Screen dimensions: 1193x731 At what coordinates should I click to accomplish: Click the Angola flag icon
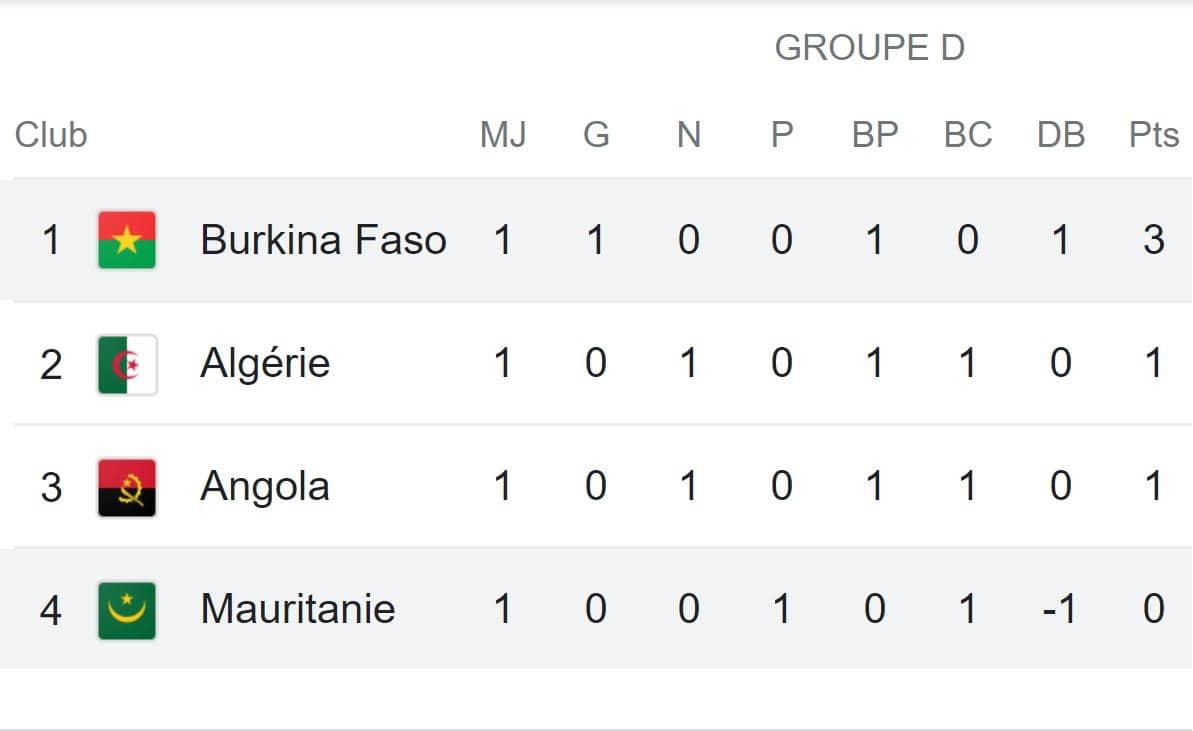(x=127, y=488)
